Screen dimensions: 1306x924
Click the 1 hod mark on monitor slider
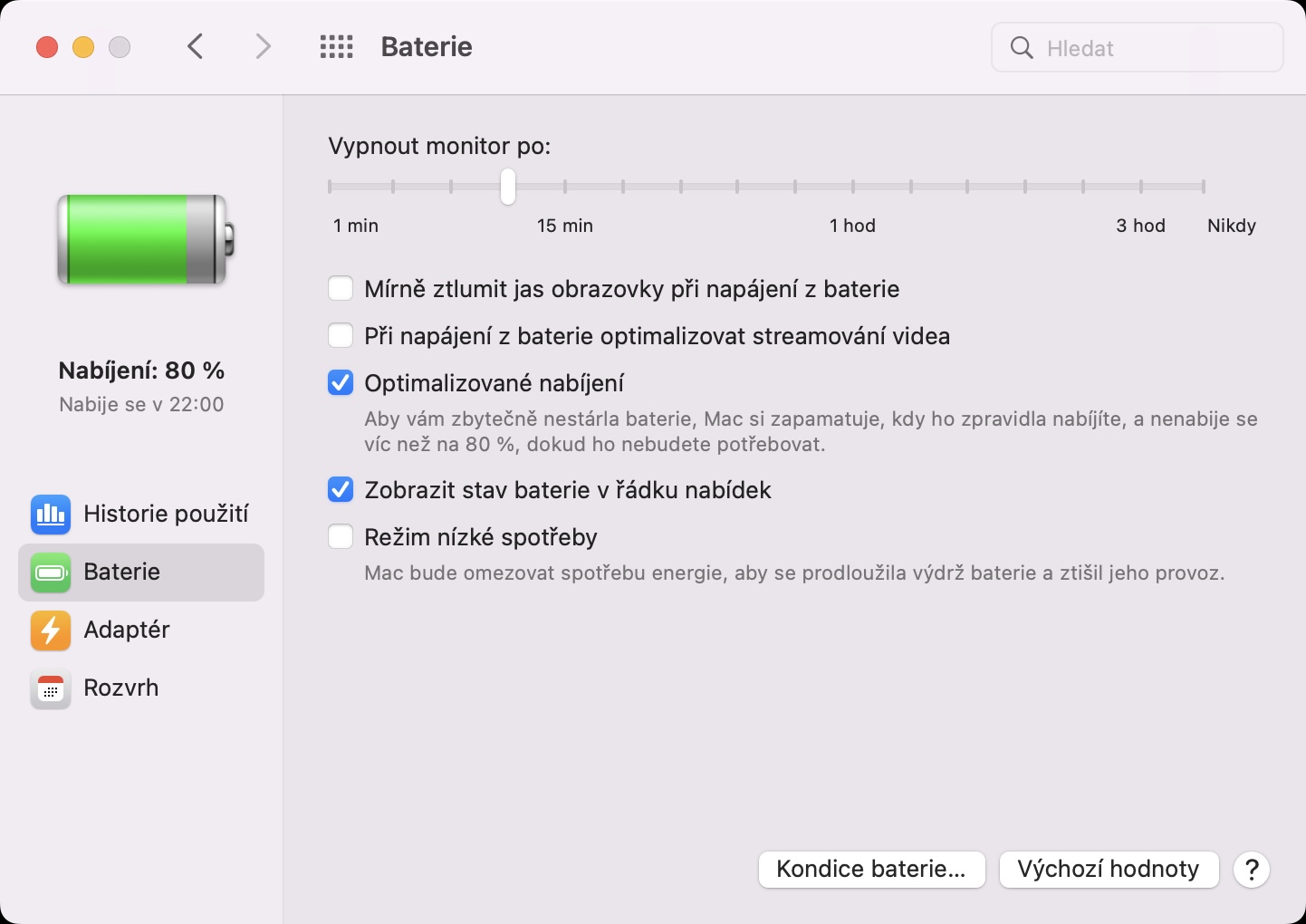pyautogui.click(x=853, y=187)
